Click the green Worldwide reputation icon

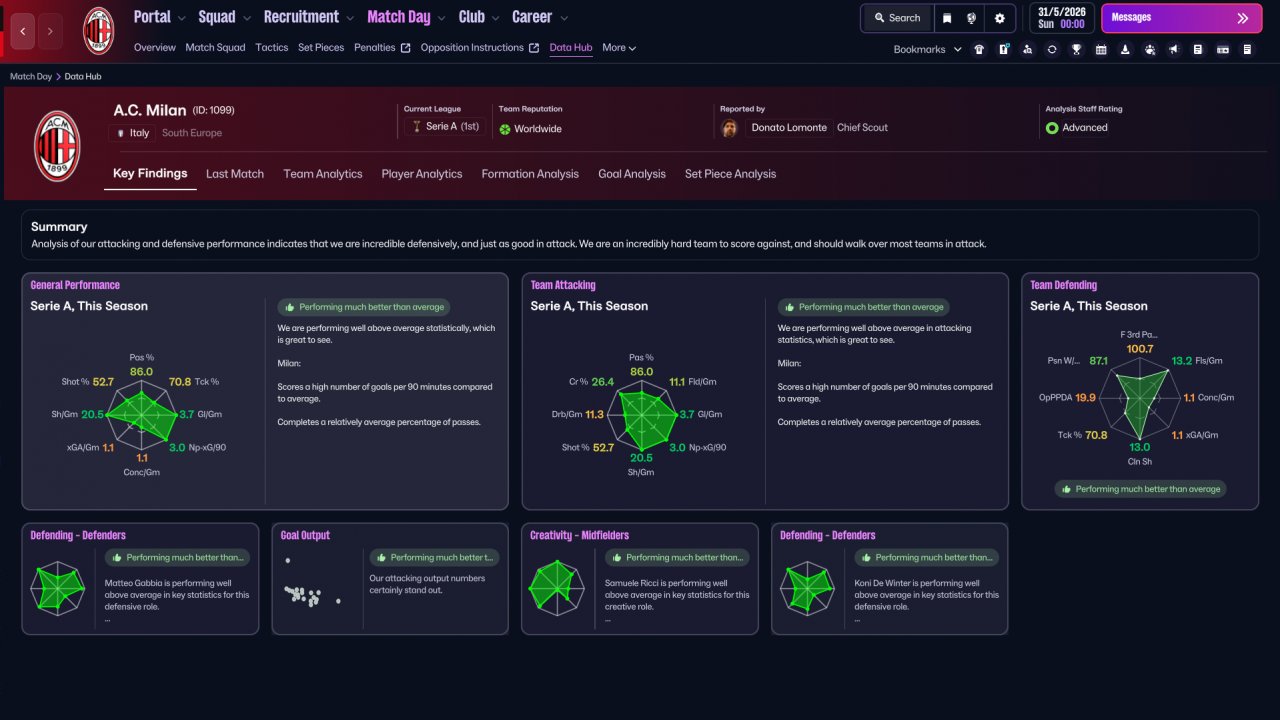pyautogui.click(x=505, y=129)
